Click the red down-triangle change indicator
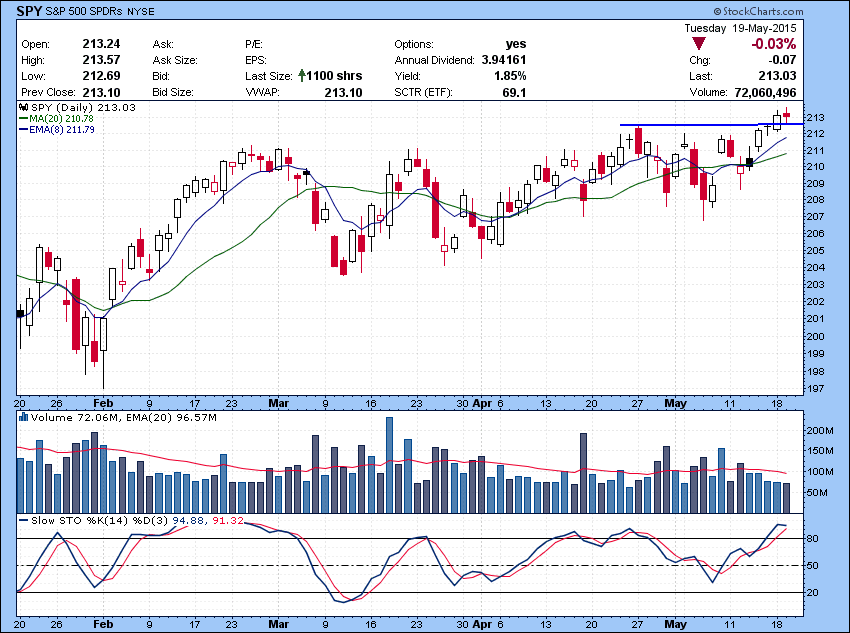 tap(699, 44)
